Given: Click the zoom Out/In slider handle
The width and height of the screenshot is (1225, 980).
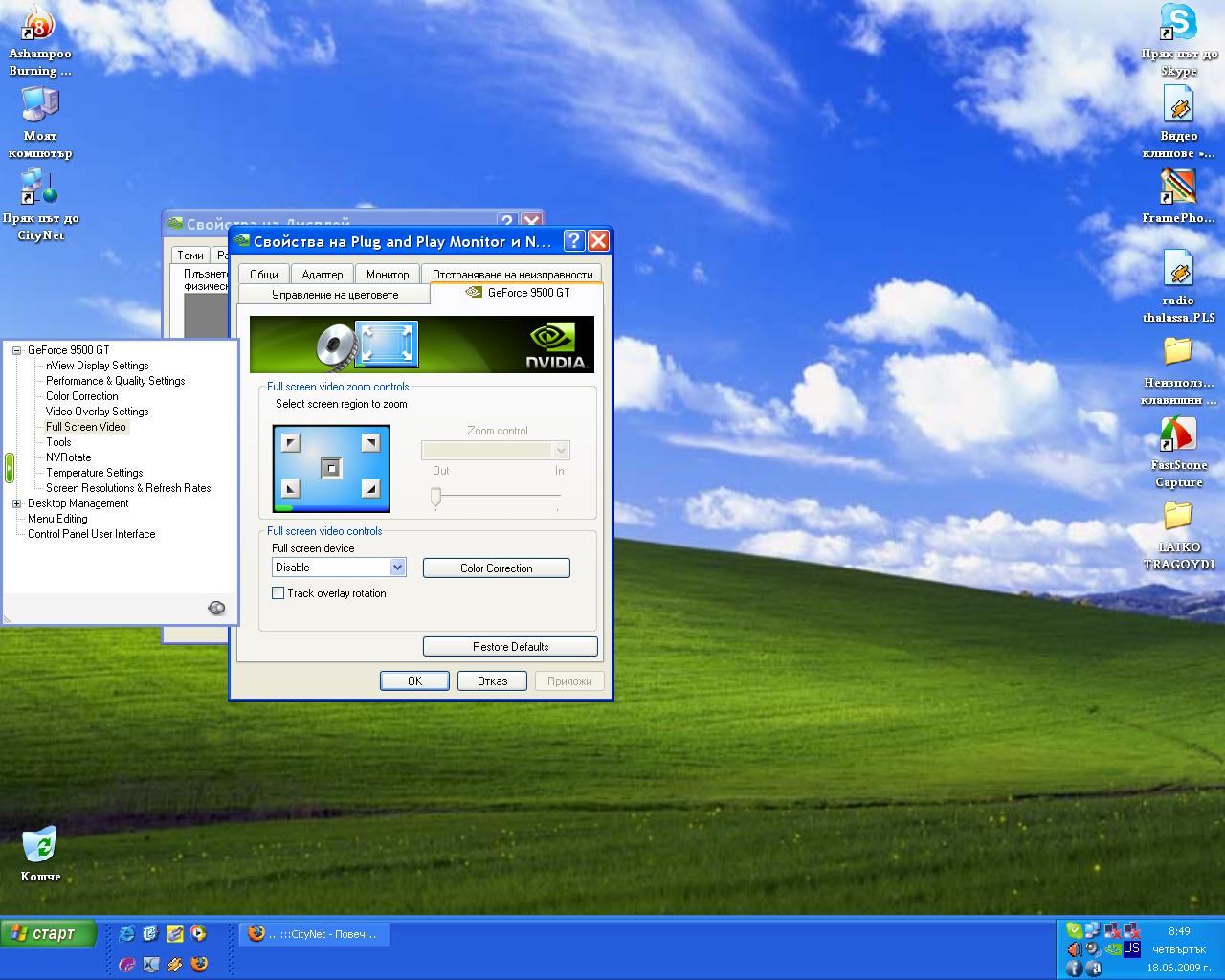Looking at the screenshot, I should [435, 496].
